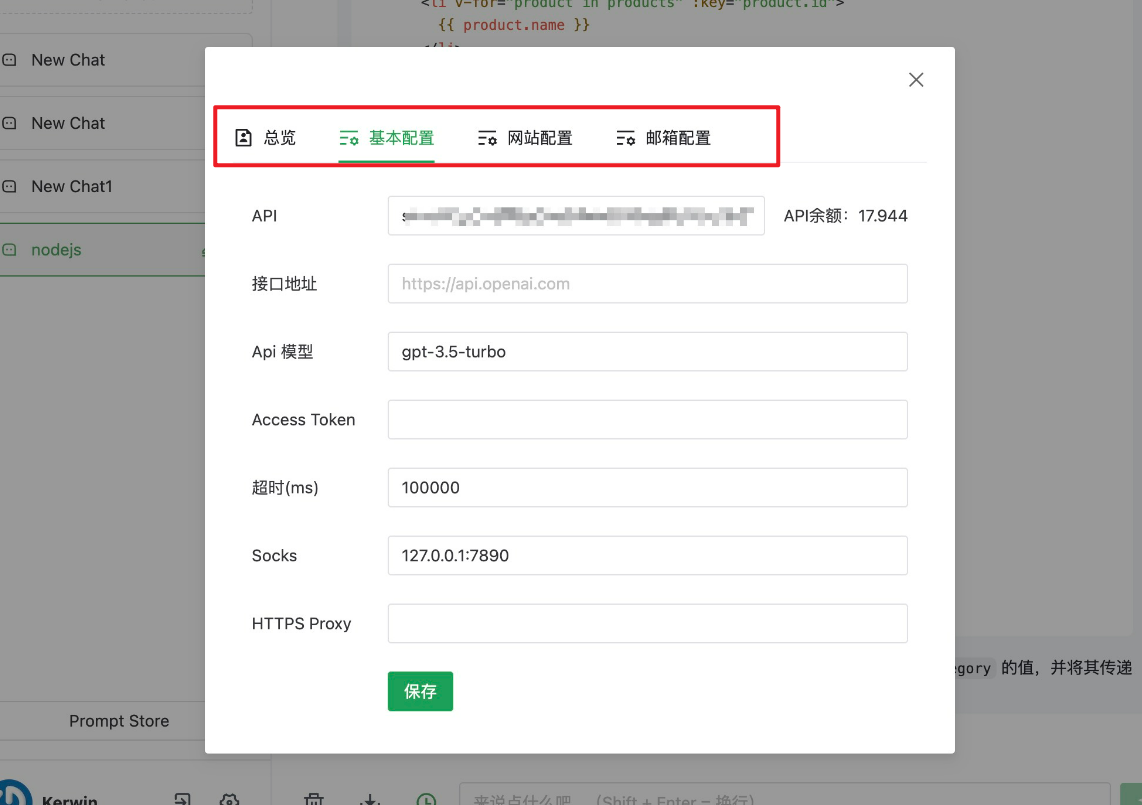Click the download export icon below the chat
Screen dimensions: 1142x805
pyautogui.click(x=369, y=797)
